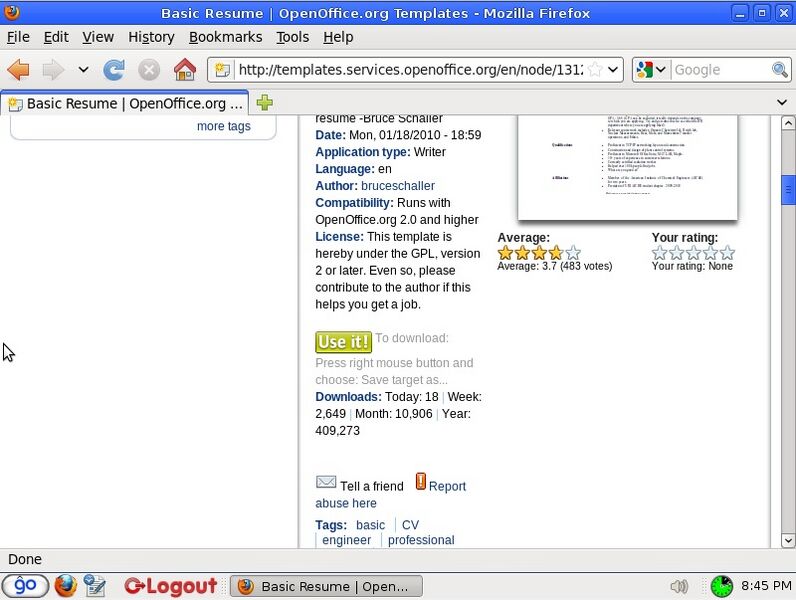Image resolution: width=796 pixels, height=600 pixels.
Task: Click the blue vertical scrollbar thumb
Action: (x=788, y=190)
